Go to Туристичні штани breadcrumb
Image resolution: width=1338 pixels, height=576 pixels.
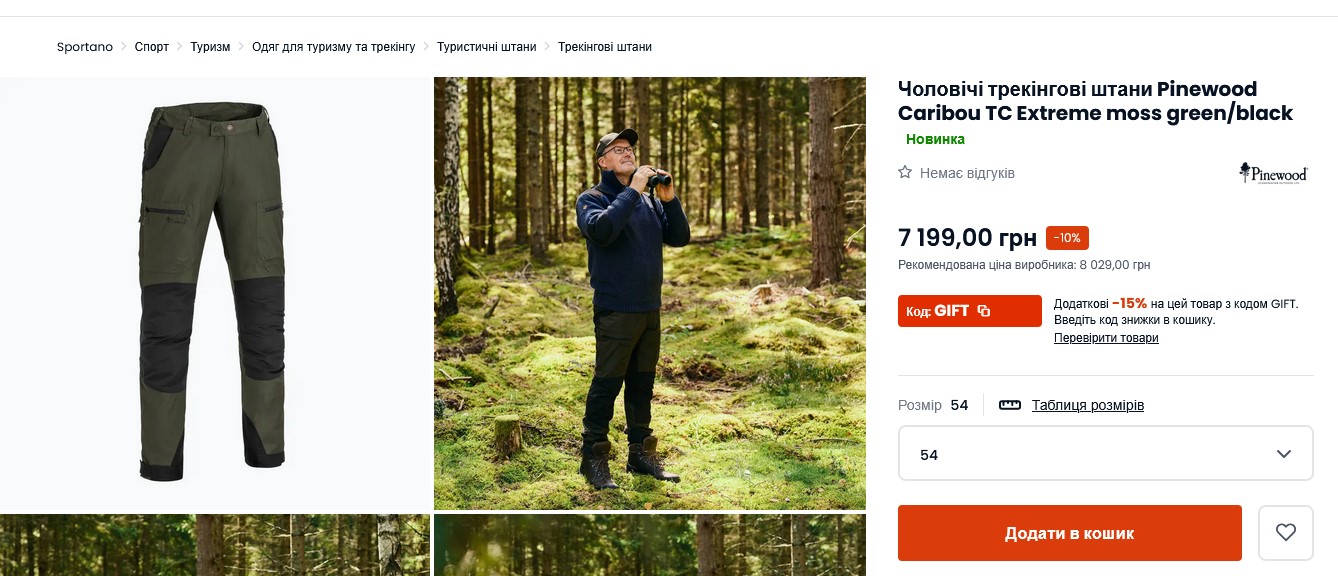(x=487, y=47)
